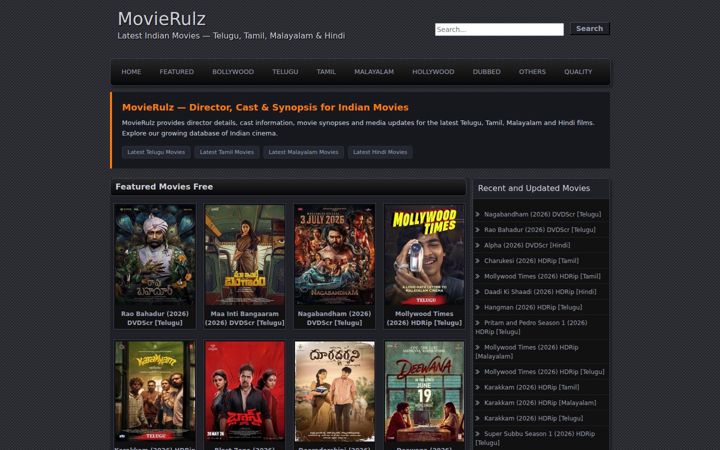Open the TELUGU menu item
The image size is (720, 450).
285,72
